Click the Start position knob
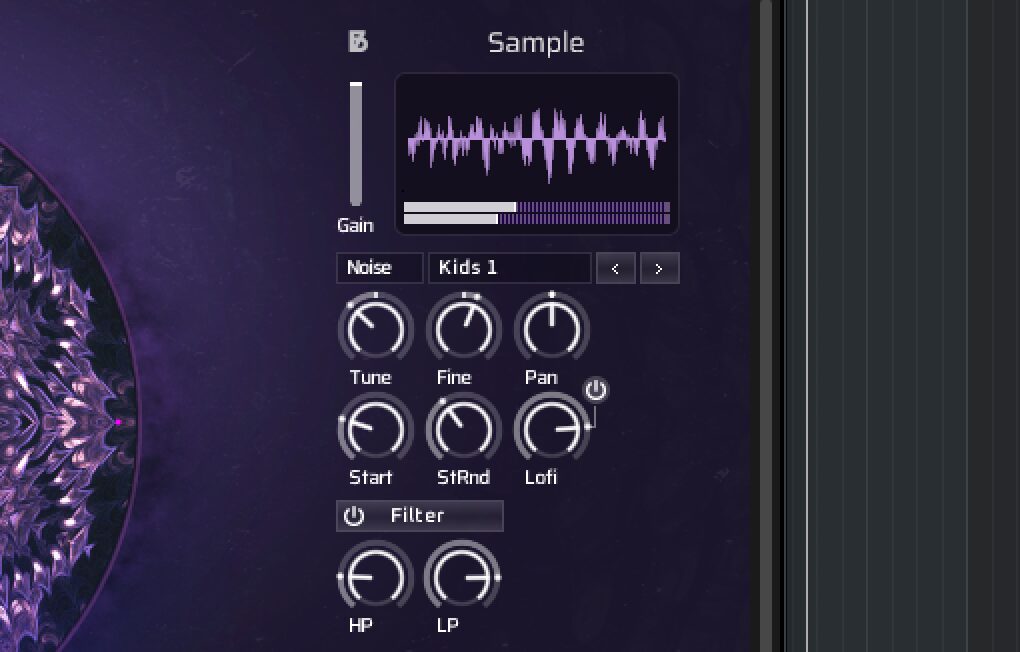This screenshot has height=652, width=1020. (375, 429)
